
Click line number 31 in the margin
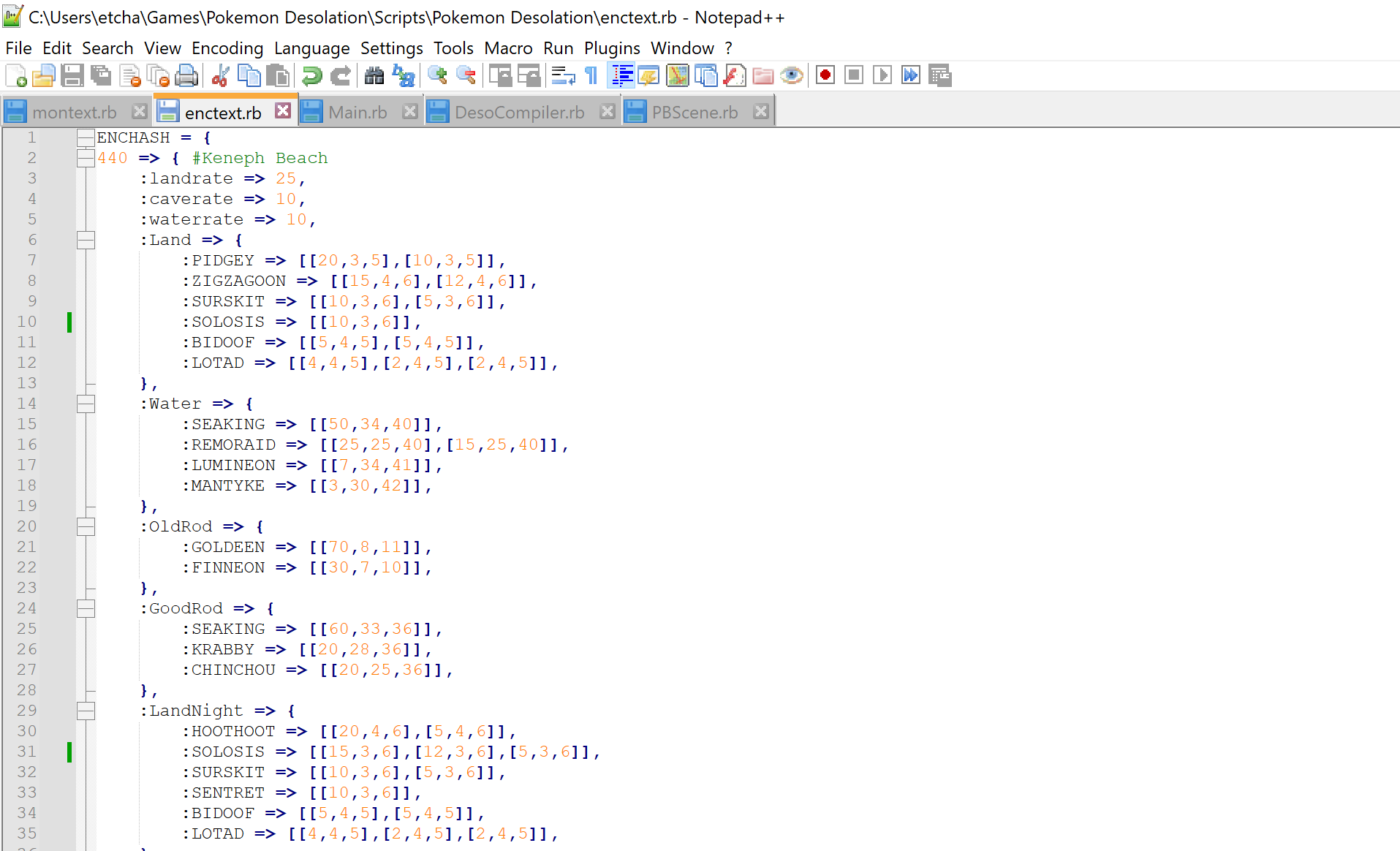tap(27, 752)
